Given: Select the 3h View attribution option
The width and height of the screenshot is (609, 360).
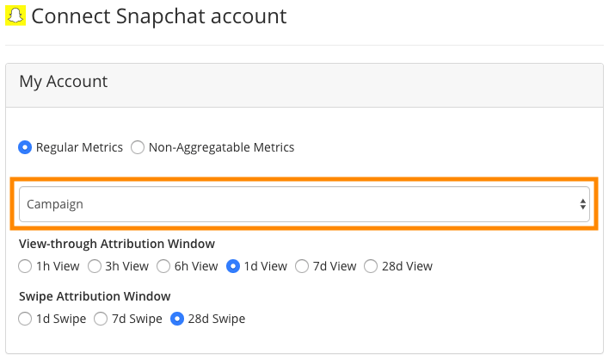Looking at the screenshot, I should coord(94,266).
